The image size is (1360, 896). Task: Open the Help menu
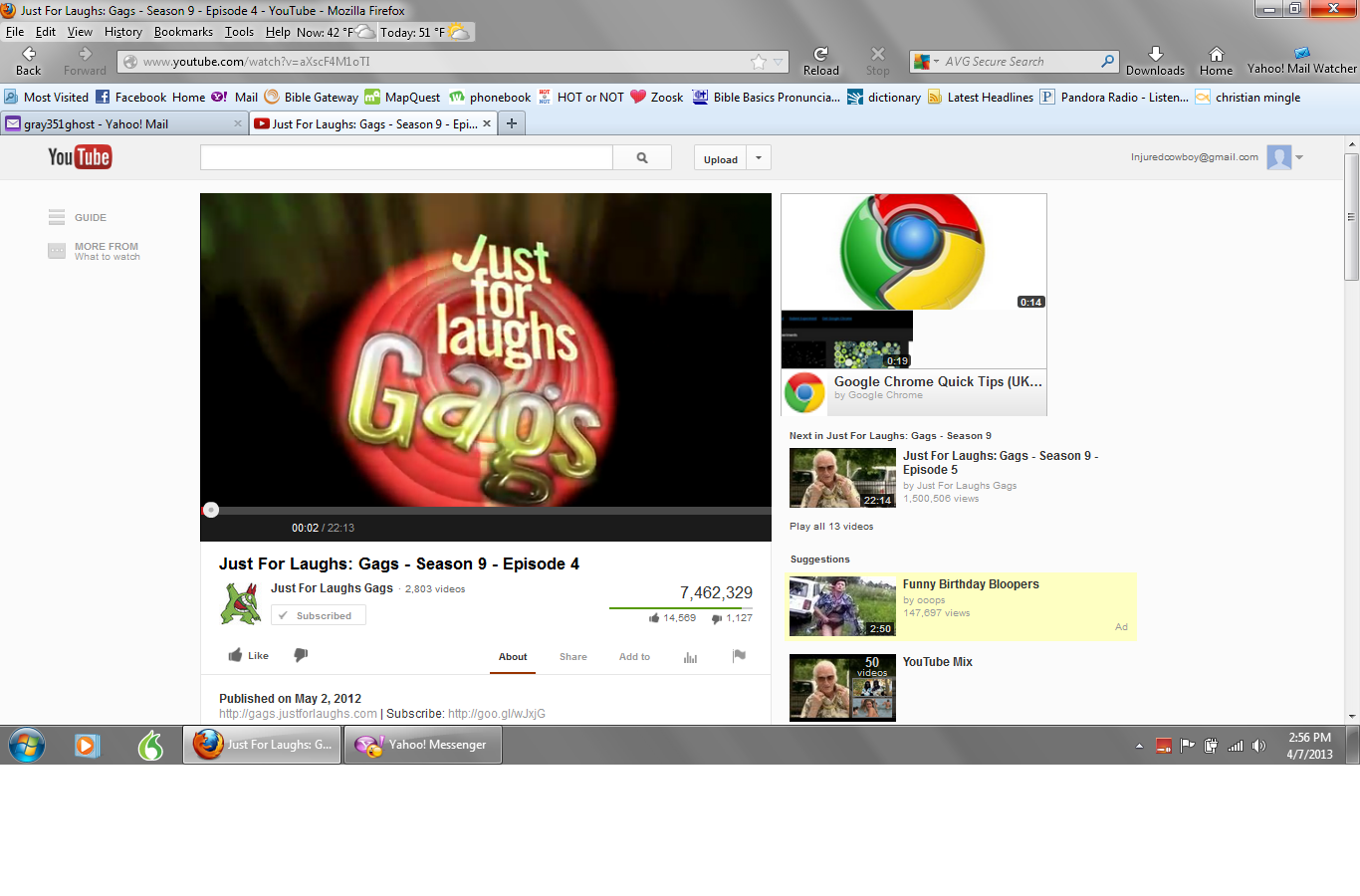pos(278,32)
